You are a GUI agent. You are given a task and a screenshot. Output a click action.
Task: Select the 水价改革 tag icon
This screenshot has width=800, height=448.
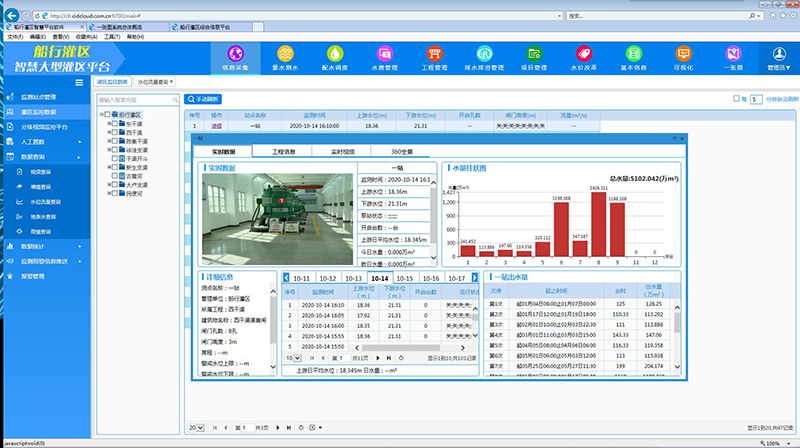(x=585, y=54)
